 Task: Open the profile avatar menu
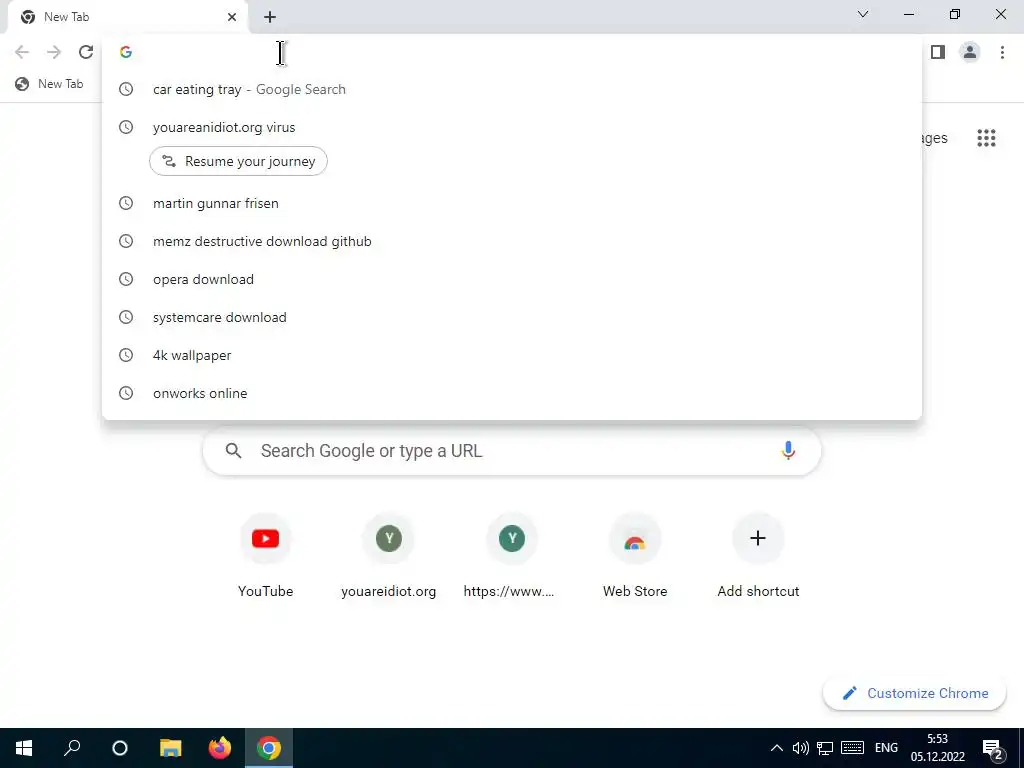[970, 52]
